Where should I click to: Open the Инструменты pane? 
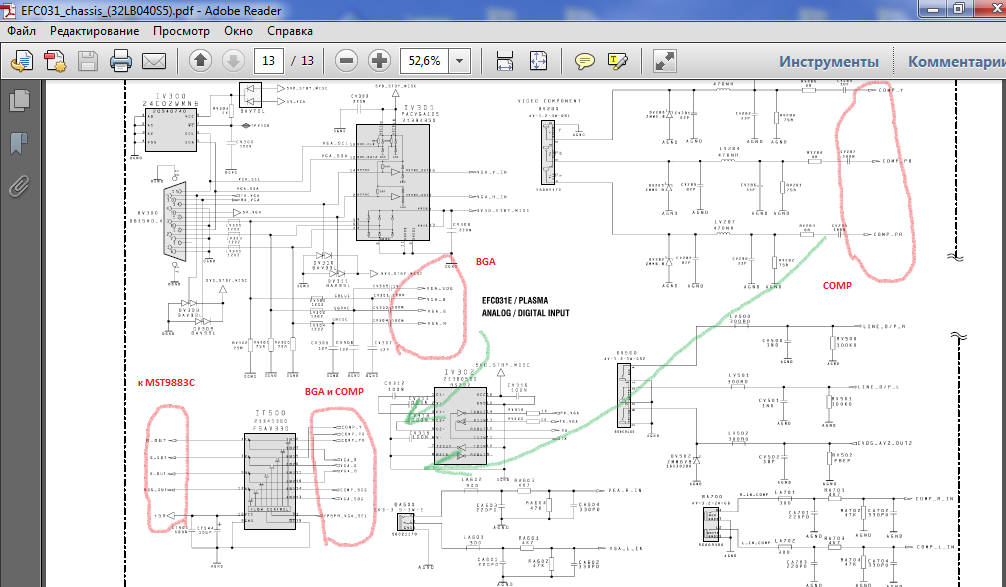pos(828,61)
